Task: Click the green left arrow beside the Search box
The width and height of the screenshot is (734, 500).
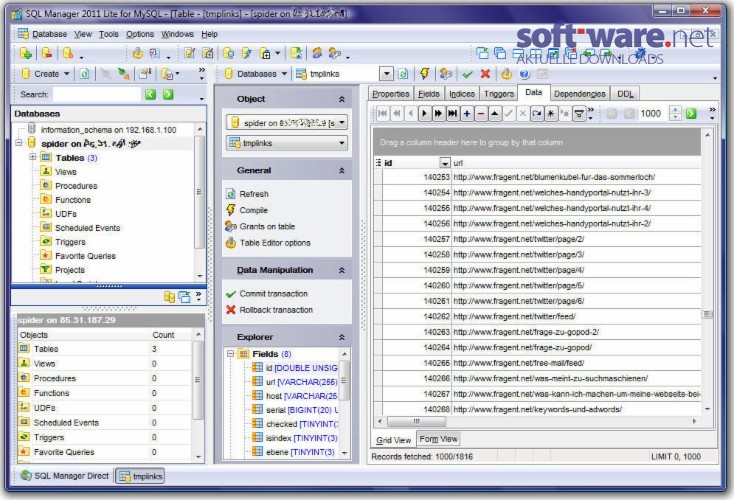Action: 150,95
